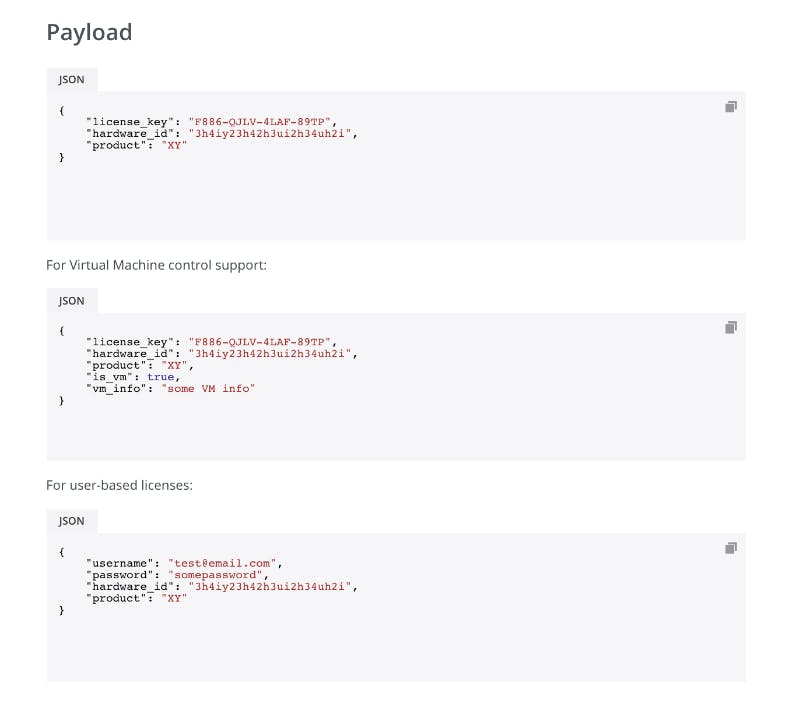Click the "some VM info" string
Screen dimensions: 800x711
click(x=208, y=389)
